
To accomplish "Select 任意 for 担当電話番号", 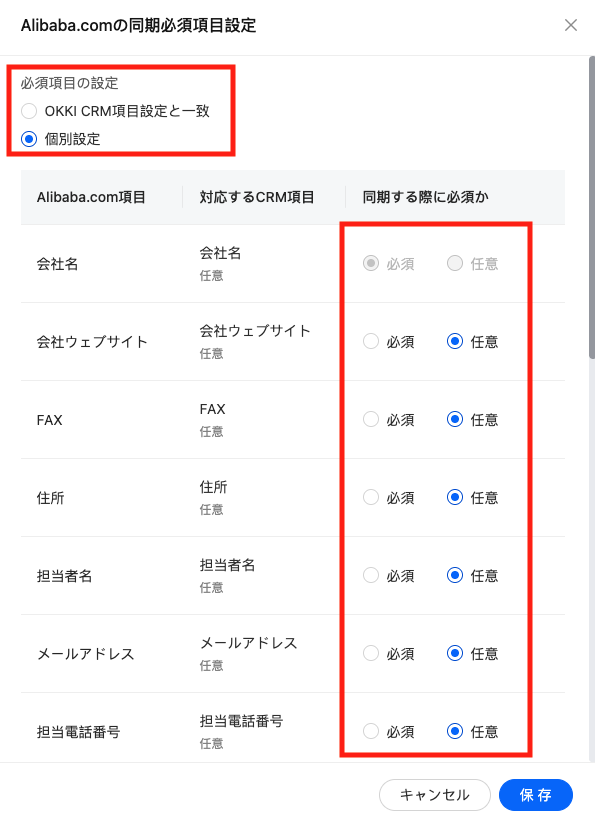I will click(457, 731).
